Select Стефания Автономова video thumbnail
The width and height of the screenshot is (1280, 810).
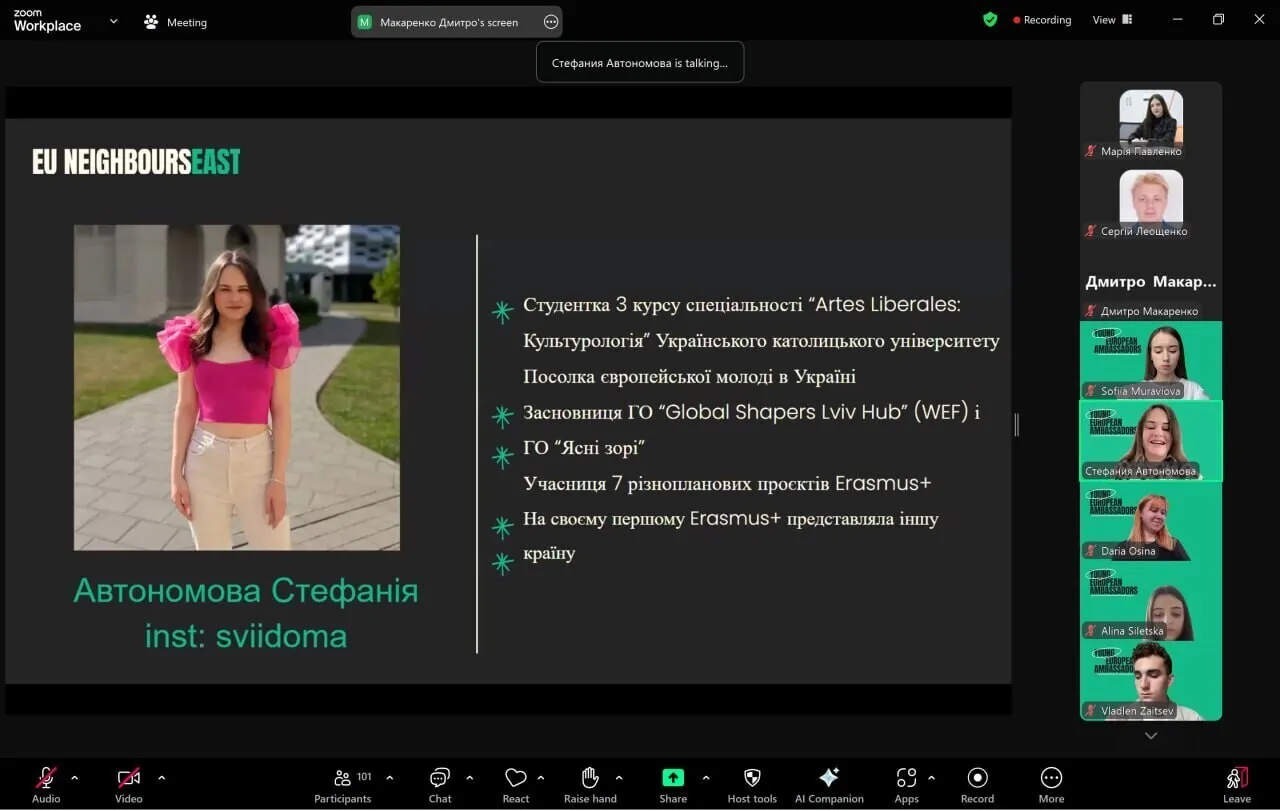1151,441
